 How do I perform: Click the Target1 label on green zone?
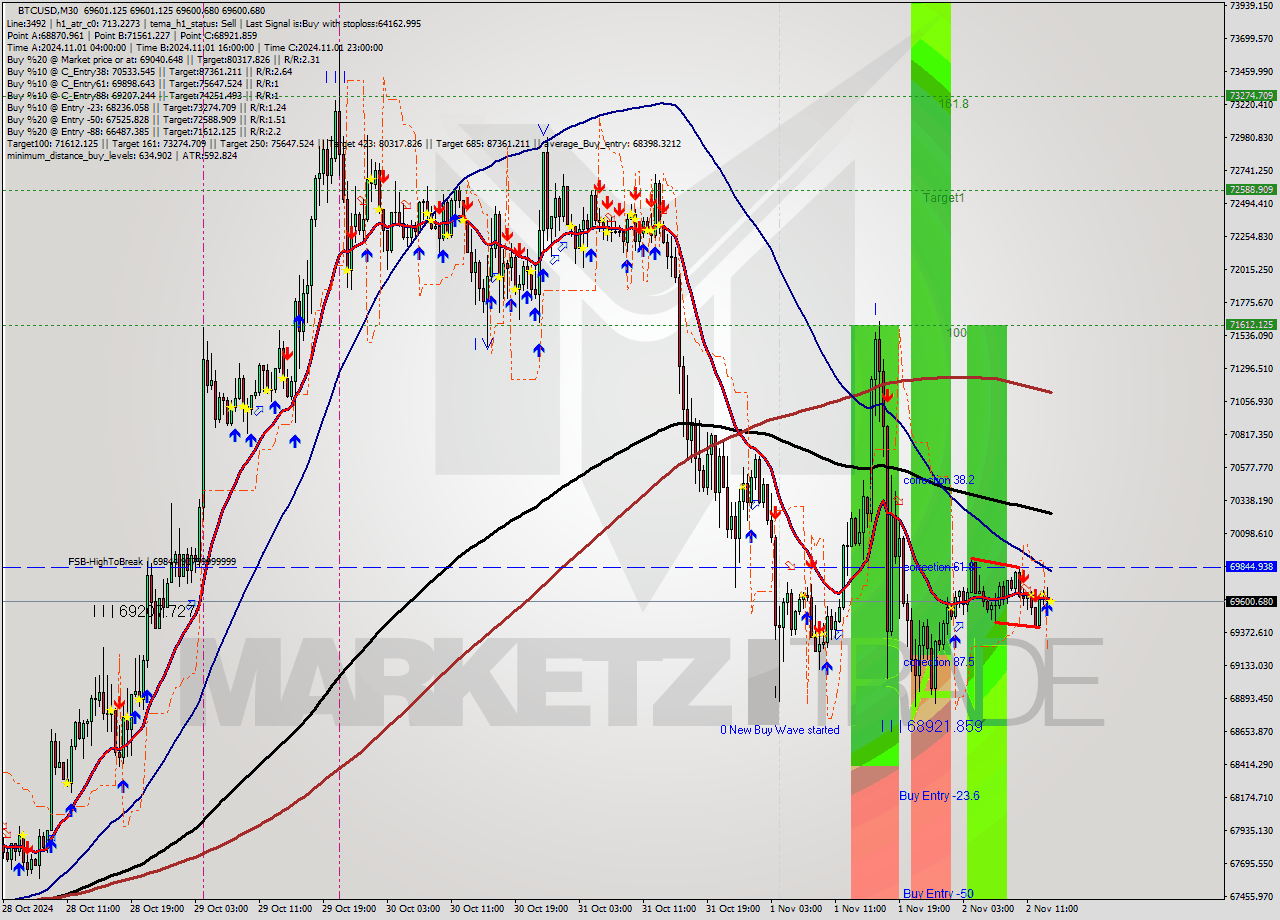point(944,198)
